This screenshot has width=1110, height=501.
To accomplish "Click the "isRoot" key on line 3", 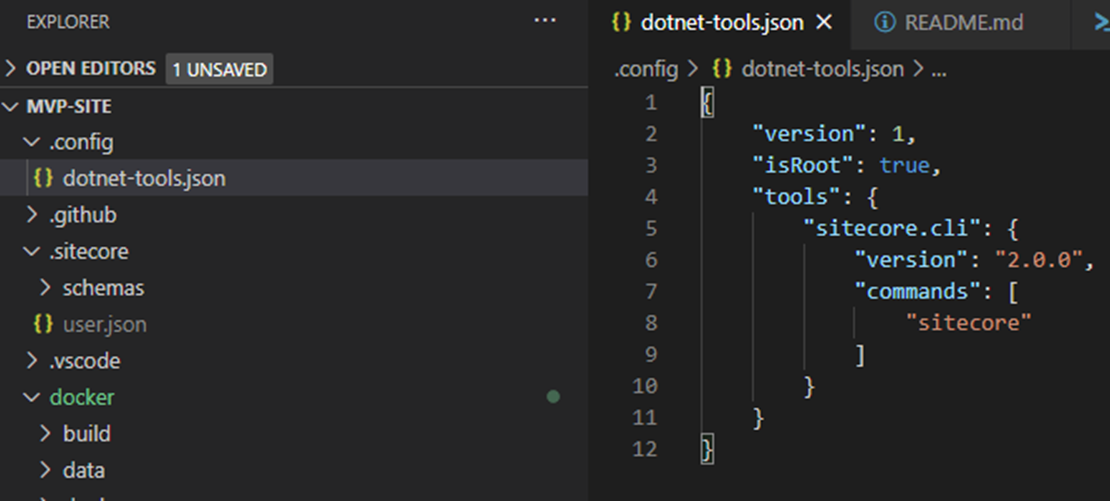I will pos(803,165).
